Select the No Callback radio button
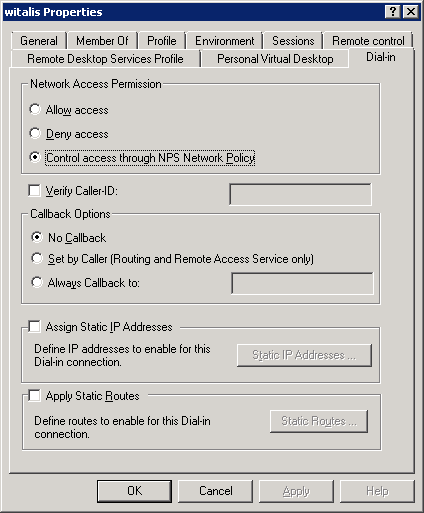Viewport: 424px width, 513px height. coord(37,237)
